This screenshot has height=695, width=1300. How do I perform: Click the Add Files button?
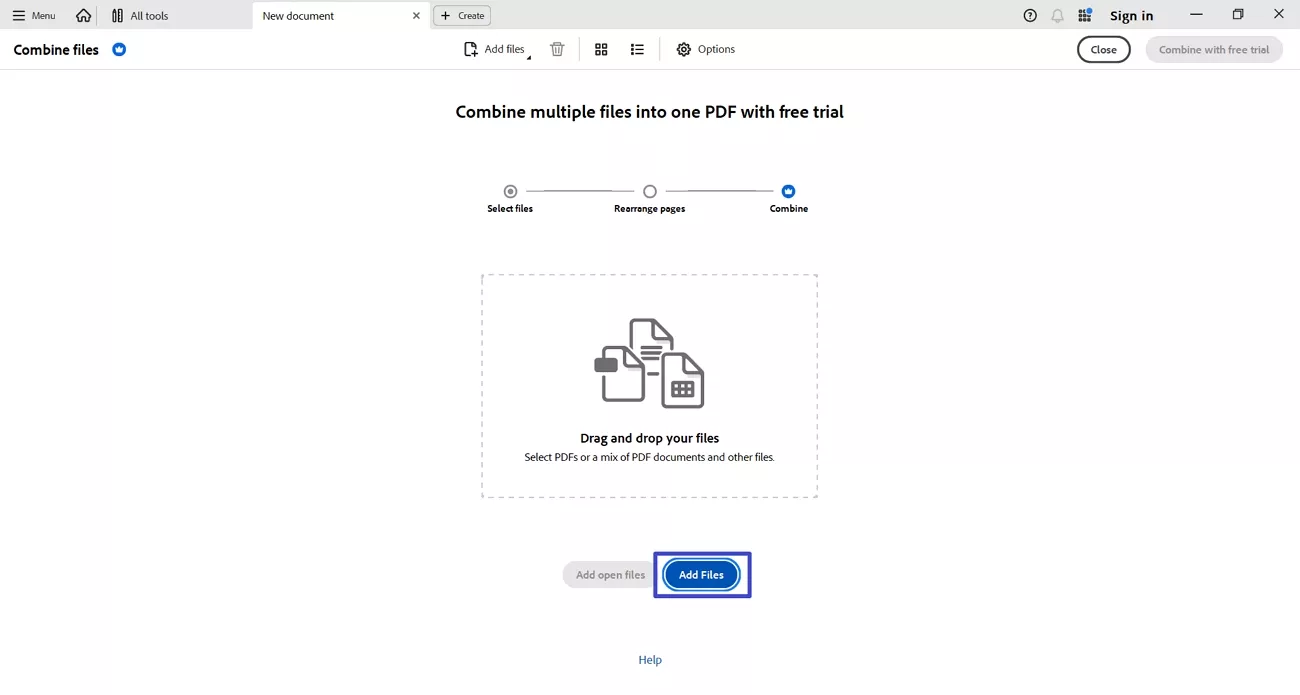701,574
